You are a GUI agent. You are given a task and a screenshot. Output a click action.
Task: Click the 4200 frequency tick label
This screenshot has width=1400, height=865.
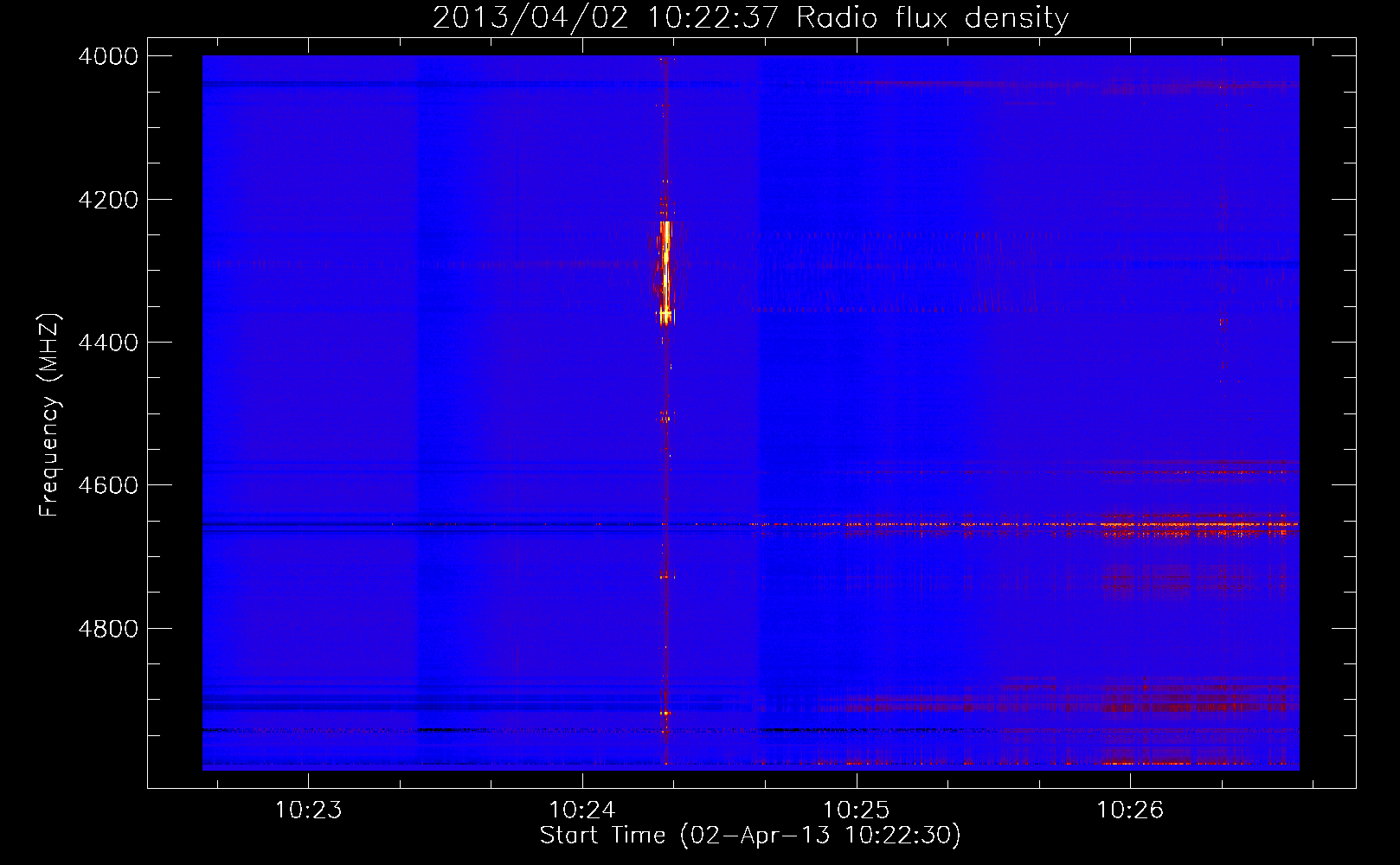click(x=108, y=200)
